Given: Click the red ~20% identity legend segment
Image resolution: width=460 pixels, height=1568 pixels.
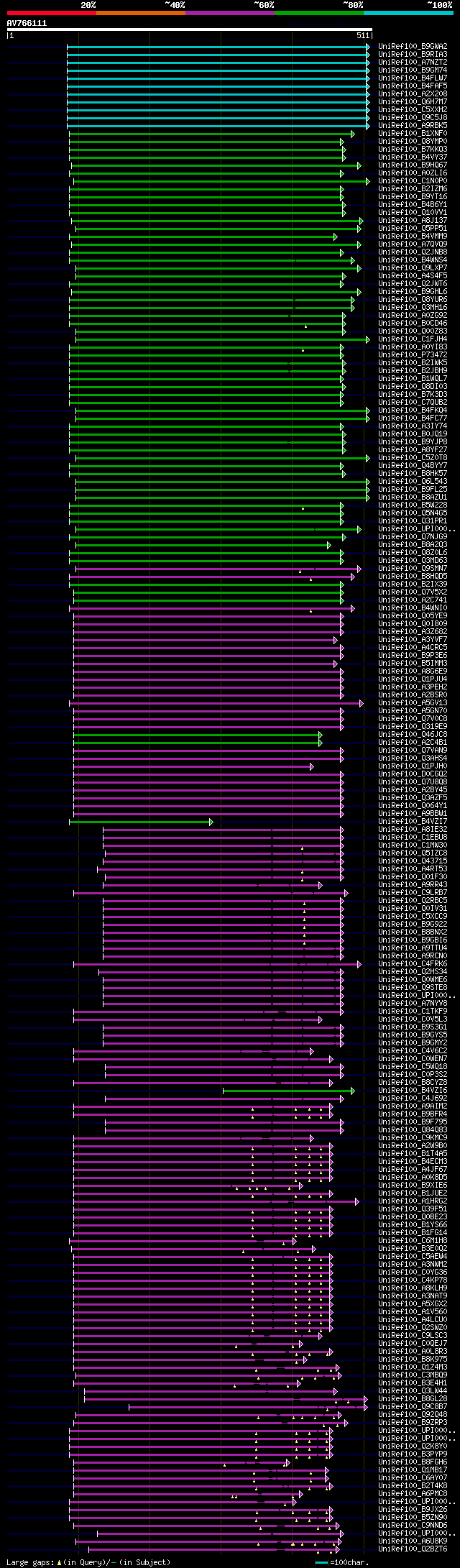Looking at the screenshot, I should coord(52,13).
